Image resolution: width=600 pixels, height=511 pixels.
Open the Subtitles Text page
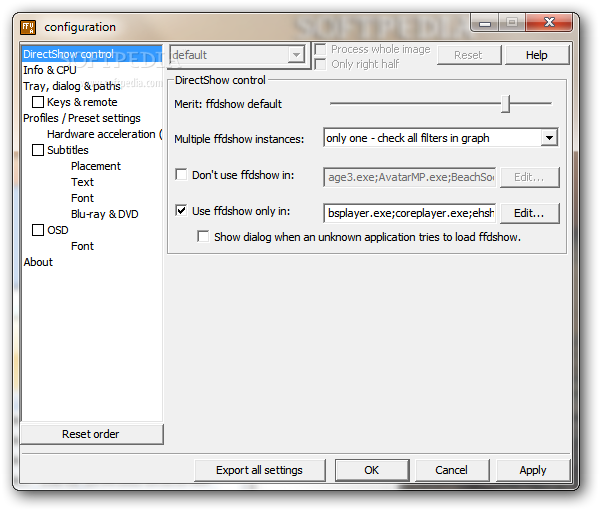[x=82, y=182]
